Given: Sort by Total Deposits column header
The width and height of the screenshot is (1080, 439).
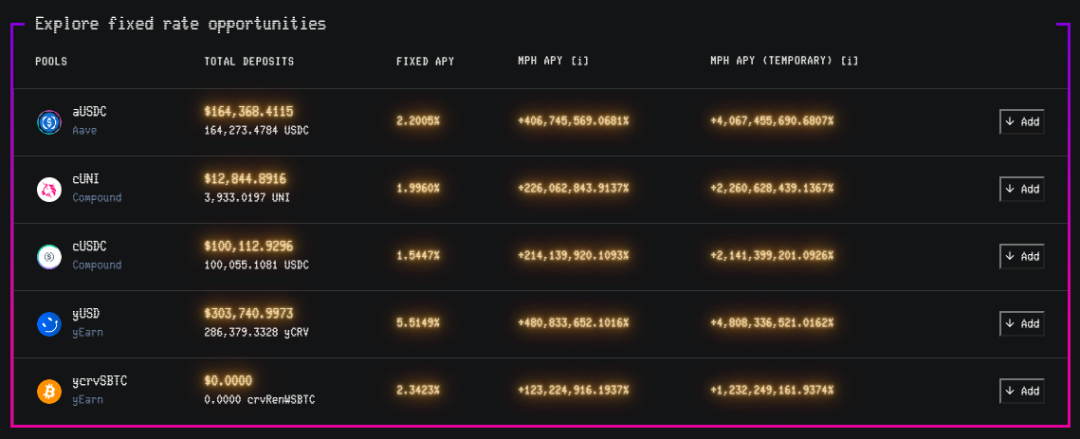Looking at the screenshot, I should point(249,61).
